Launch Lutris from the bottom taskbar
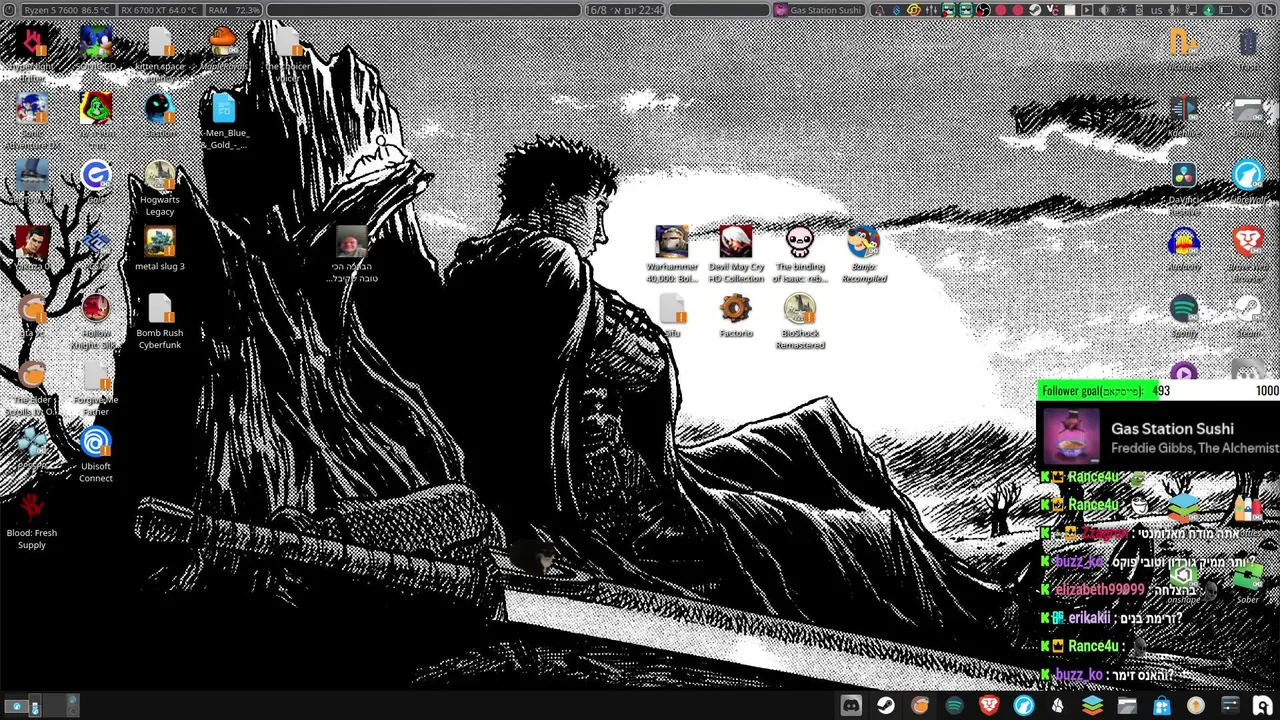This screenshot has width=1280, height=720. pos(920,706)
